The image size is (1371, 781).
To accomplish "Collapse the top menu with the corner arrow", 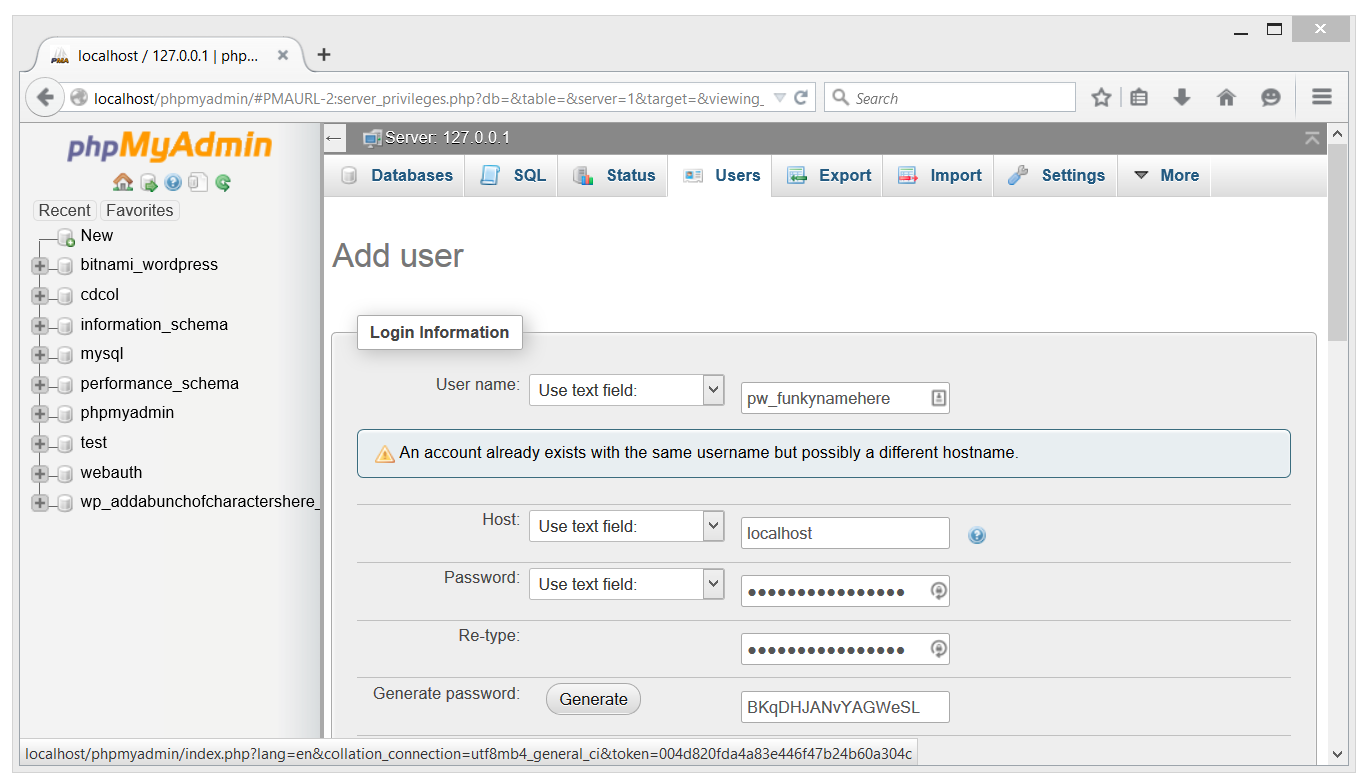I will tap(1312, 138).
